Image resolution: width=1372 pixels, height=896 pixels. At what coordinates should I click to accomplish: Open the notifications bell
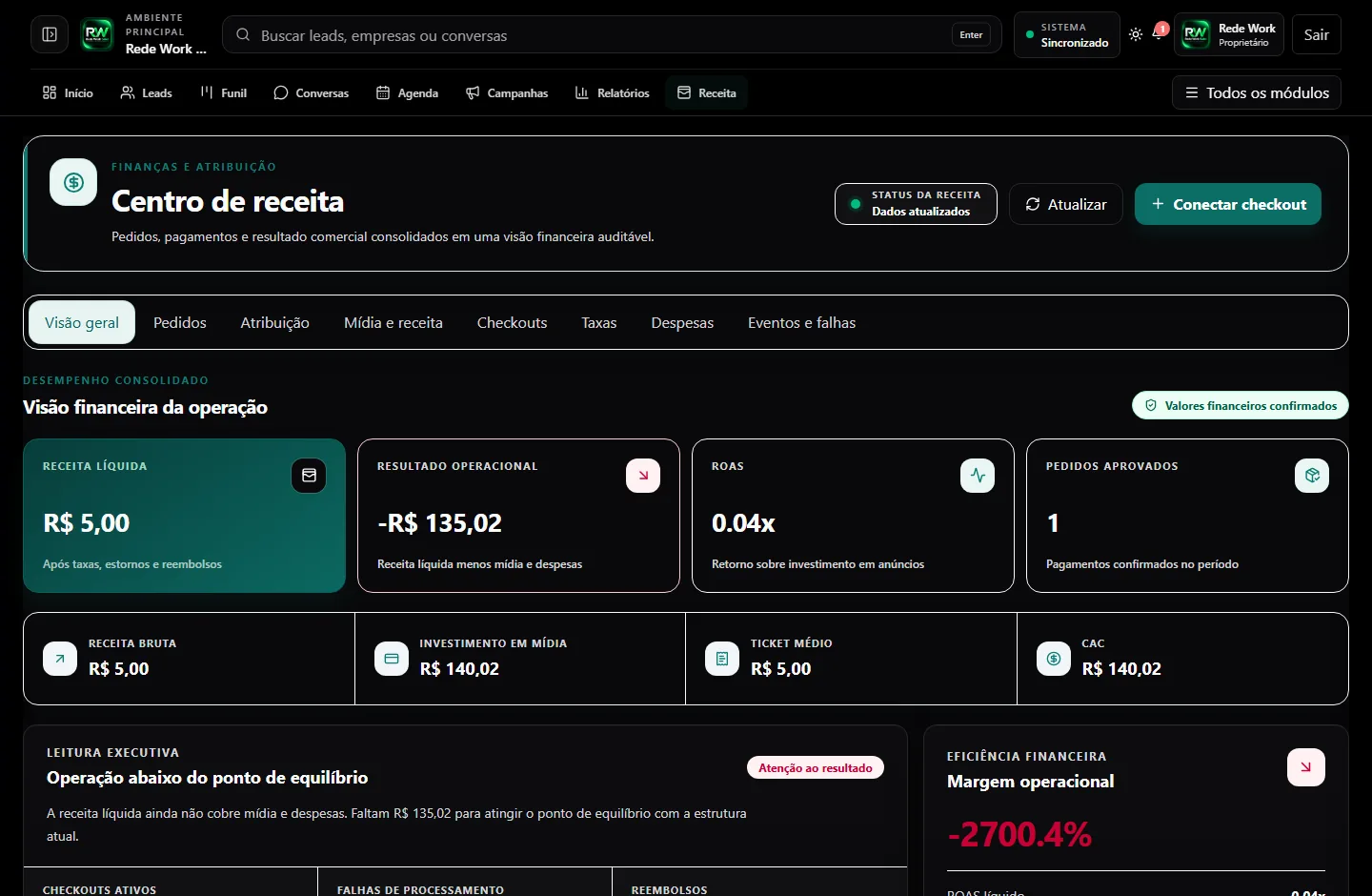coord(1159,32)
